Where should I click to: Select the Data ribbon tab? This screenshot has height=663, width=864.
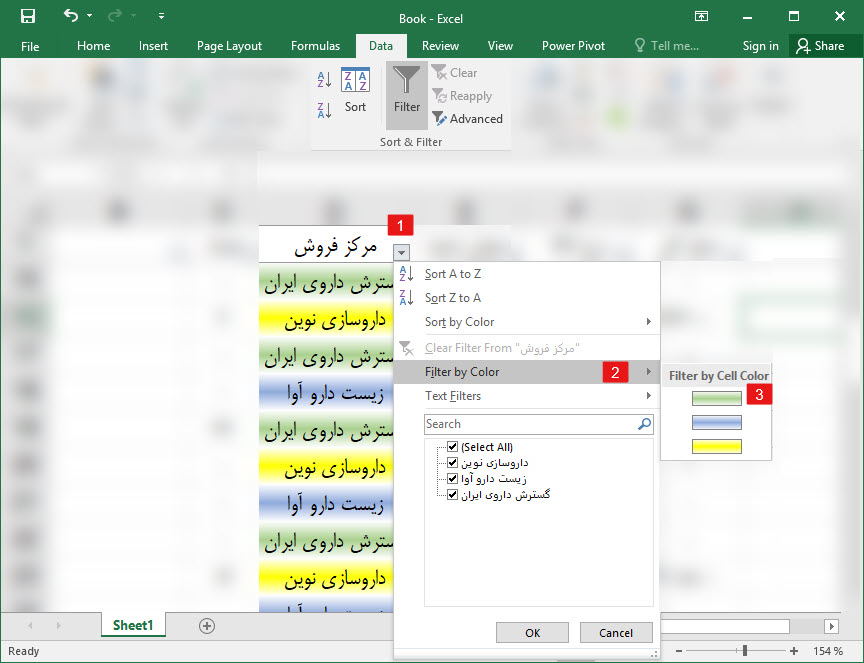[381, 46]
